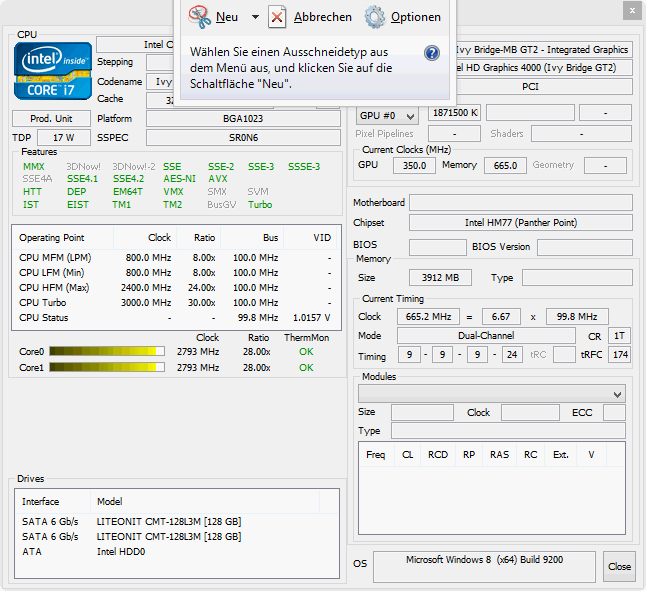
Task: Select the CPU MFM (LPM) row
Action: [176, 258]
